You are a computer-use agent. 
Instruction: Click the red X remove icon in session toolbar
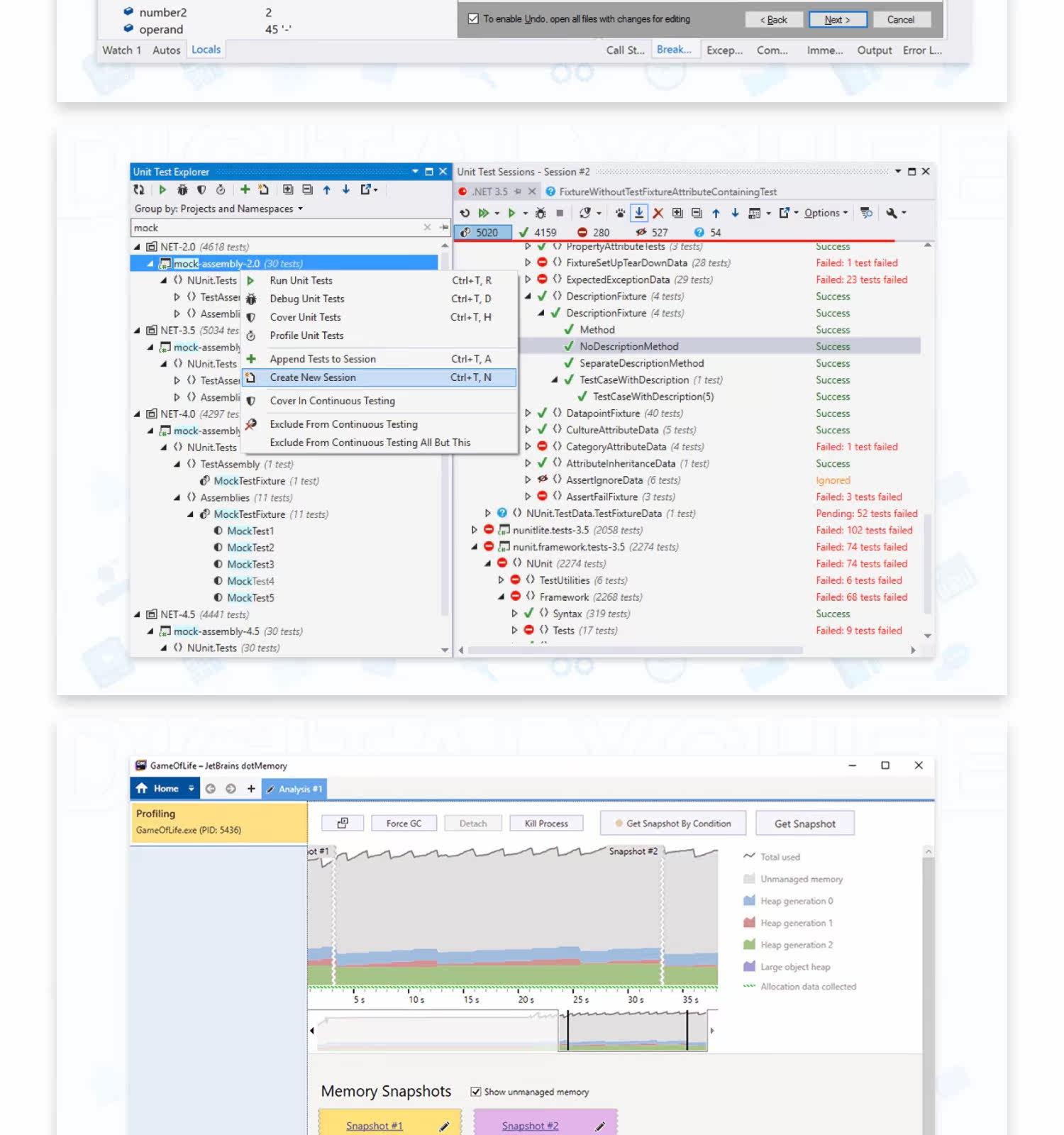pos(658,213)
